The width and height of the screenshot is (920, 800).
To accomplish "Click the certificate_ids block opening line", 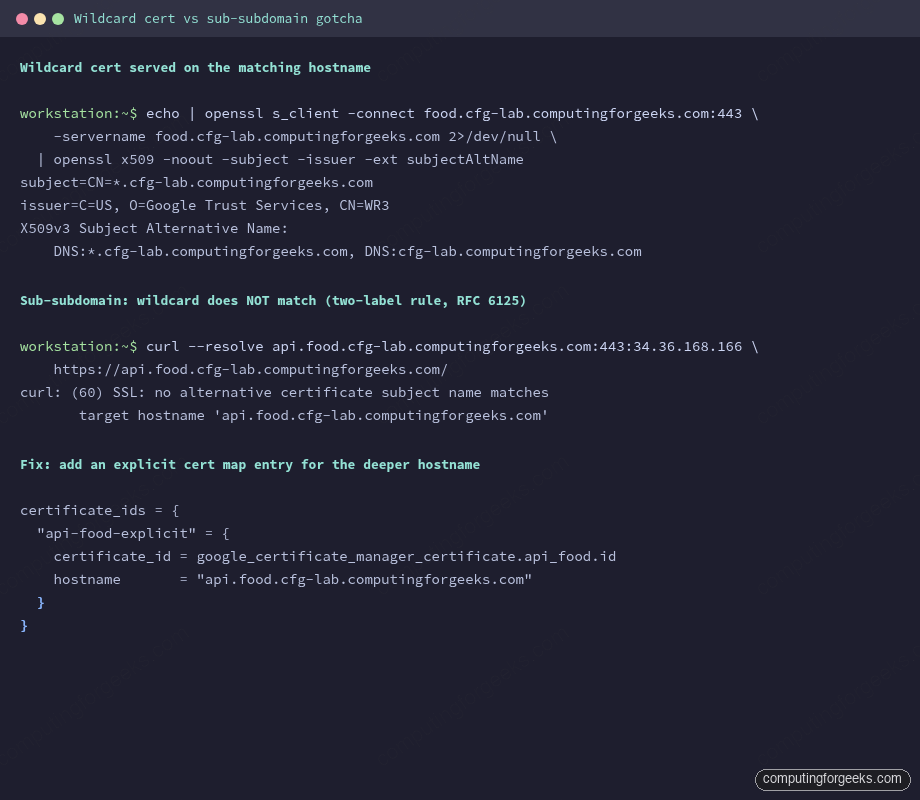I will (x=100, y=510).
